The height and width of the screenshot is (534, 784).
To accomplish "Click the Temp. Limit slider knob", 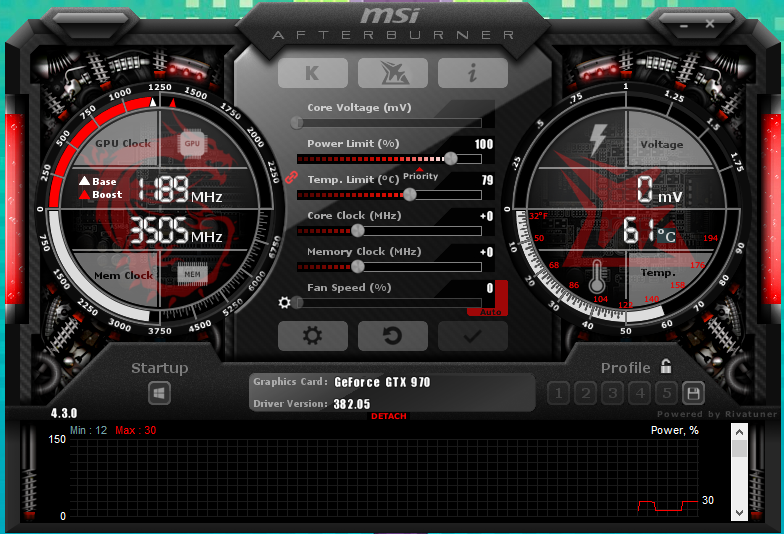I will point(410,194).
